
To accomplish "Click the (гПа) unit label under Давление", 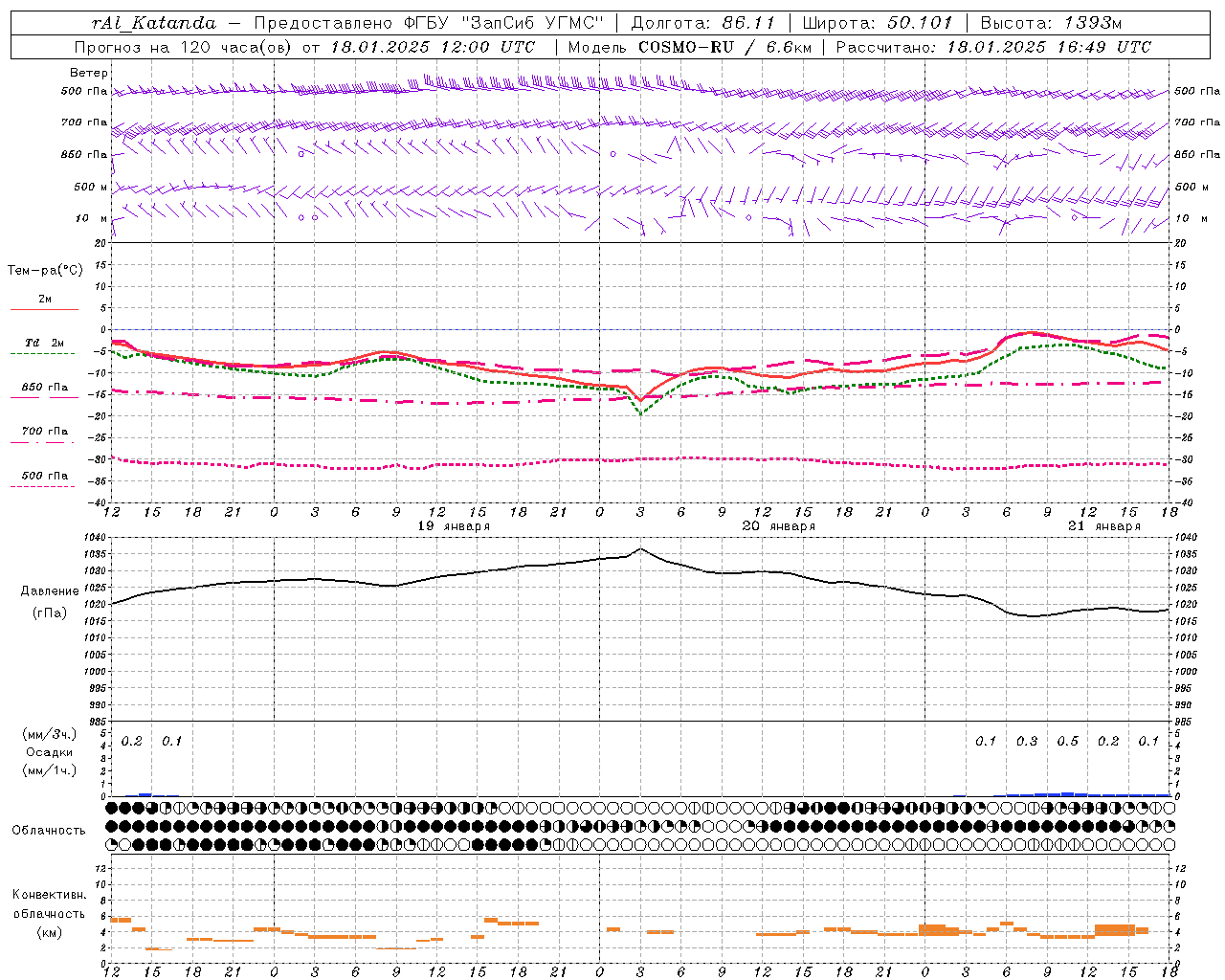I will click(x=50, y=613).
